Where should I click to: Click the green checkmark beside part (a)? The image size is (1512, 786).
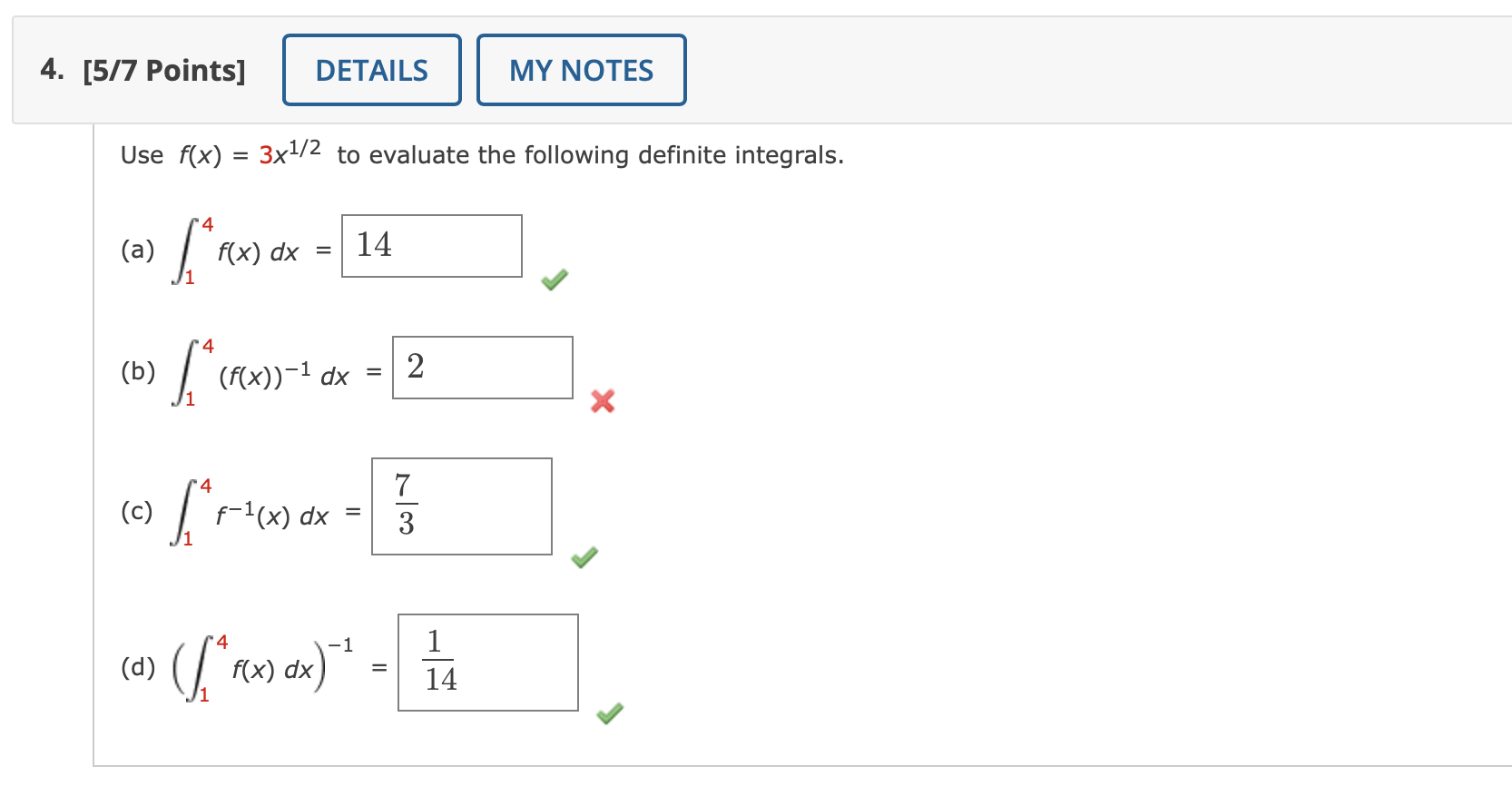click(554, 280)
